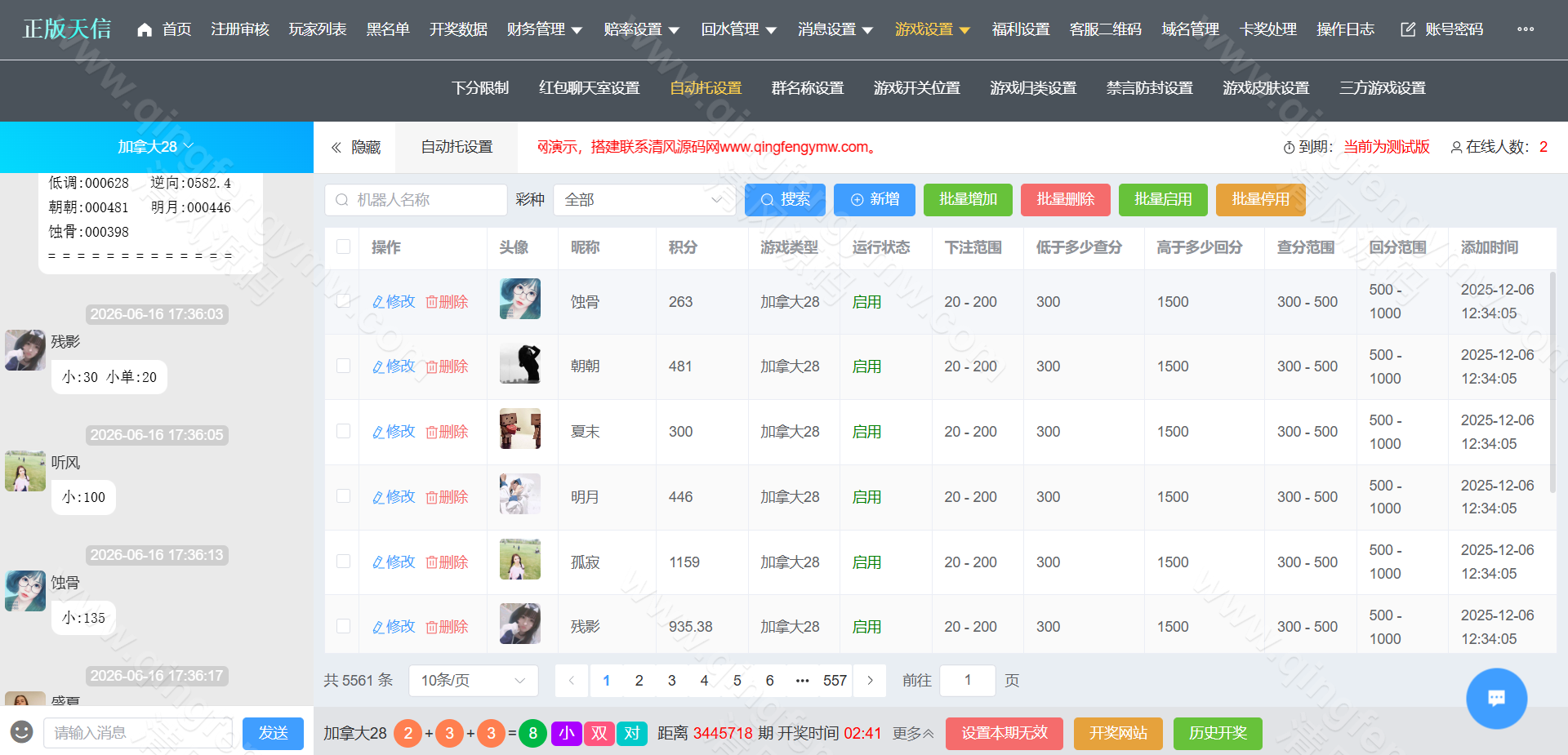Check the checkbox for the 朝朝 row

coord(343,366)
